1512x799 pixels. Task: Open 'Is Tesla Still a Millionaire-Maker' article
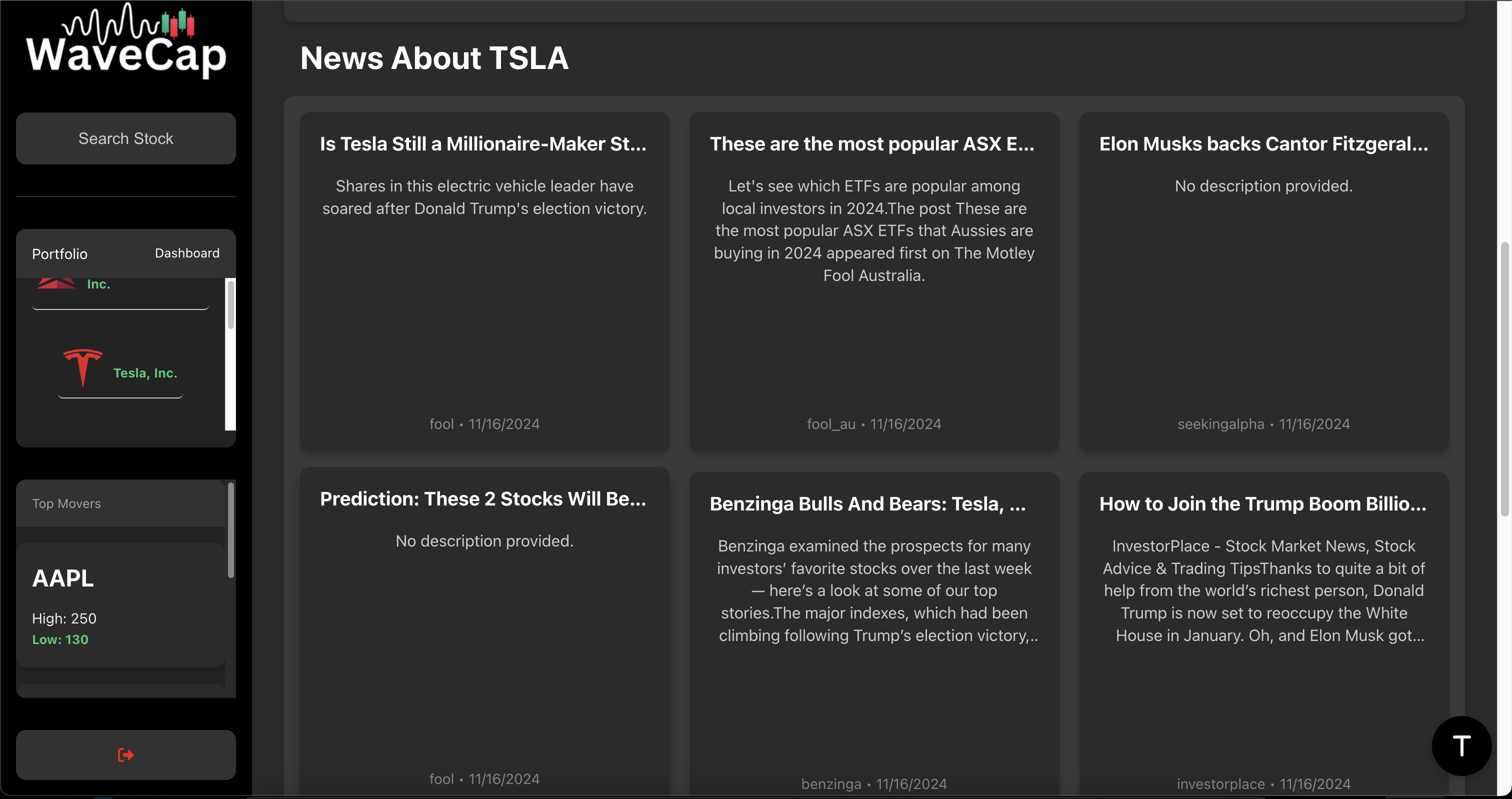coord(483,144)
